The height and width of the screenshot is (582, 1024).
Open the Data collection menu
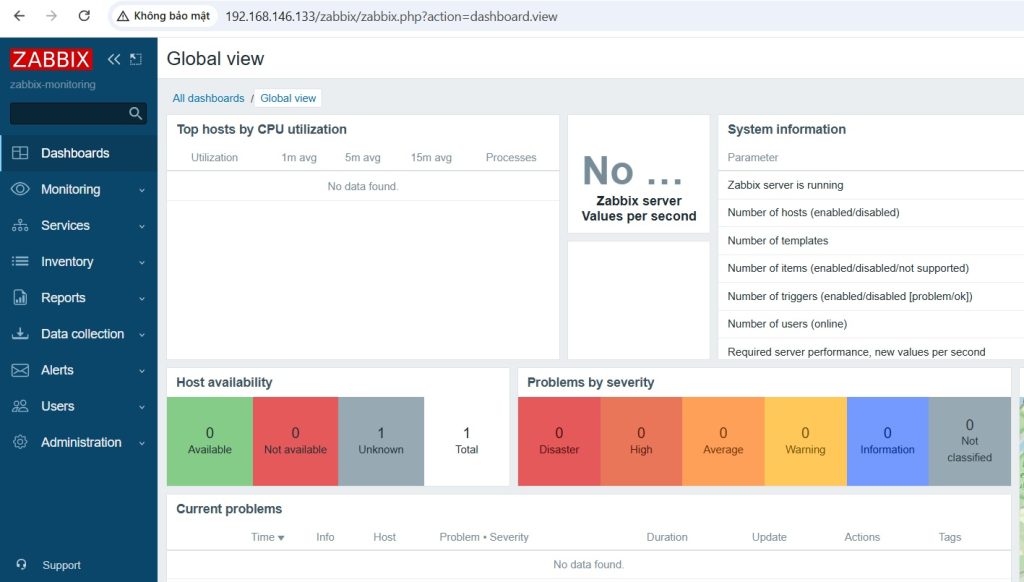[x=82, y=334]
